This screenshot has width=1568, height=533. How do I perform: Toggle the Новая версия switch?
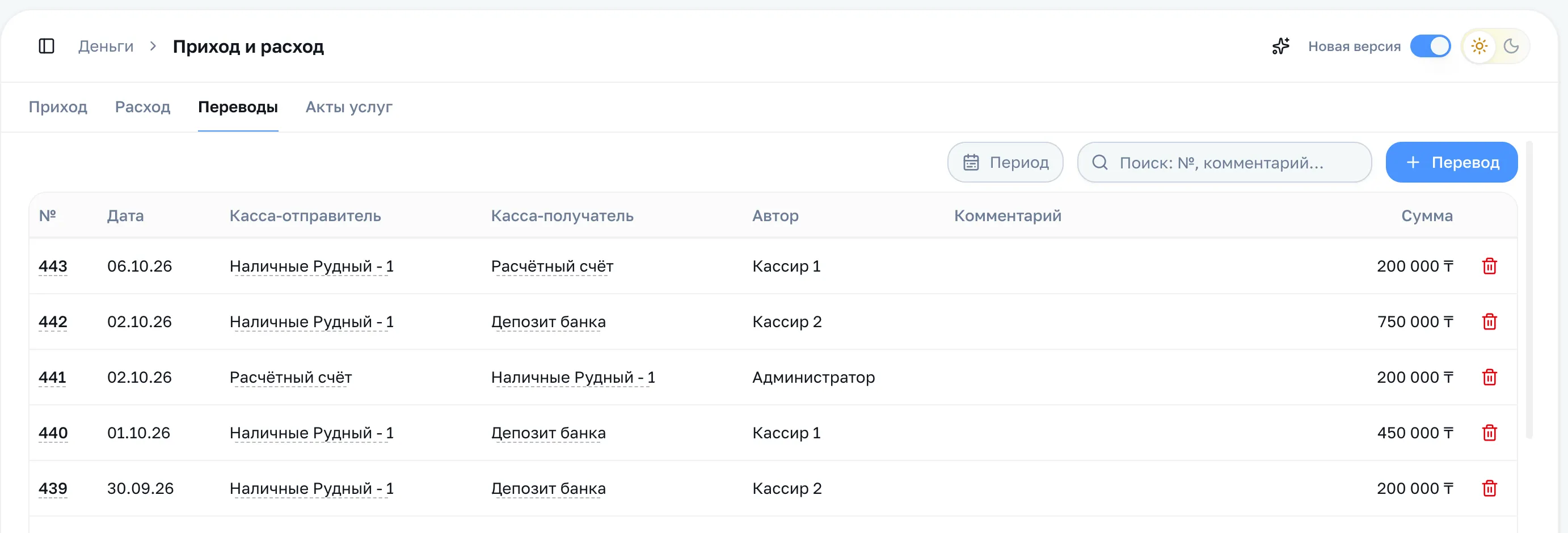tap(1431, 46)
